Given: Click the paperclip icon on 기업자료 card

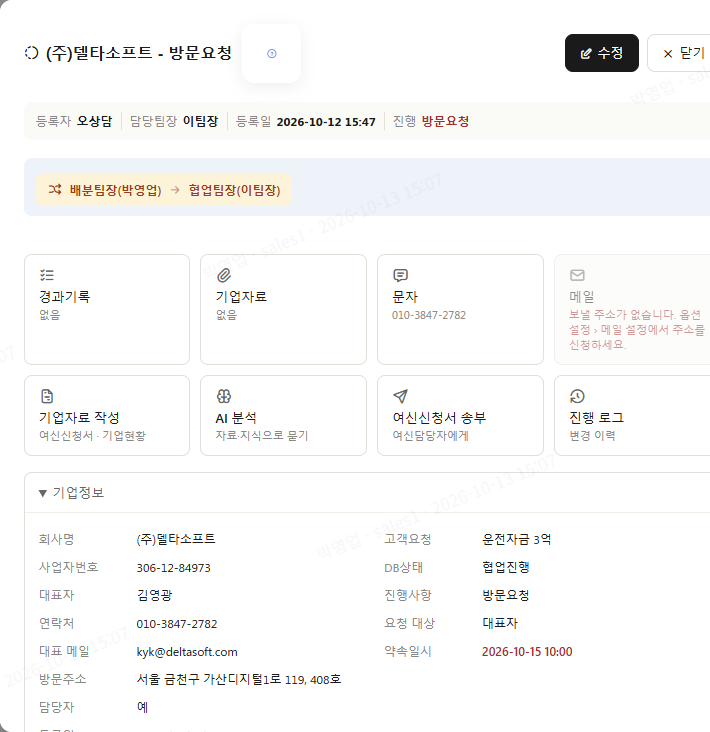Looking at the screenshot, I should (224, 275).
